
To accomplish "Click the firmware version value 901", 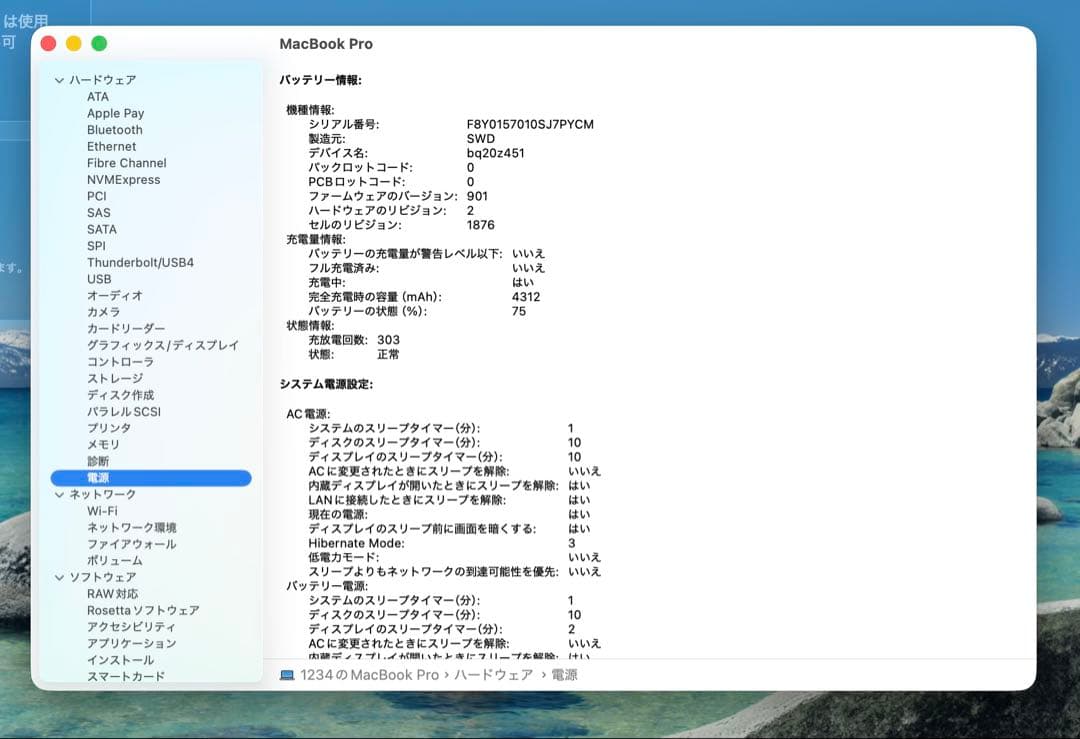I will coord(477,196).
